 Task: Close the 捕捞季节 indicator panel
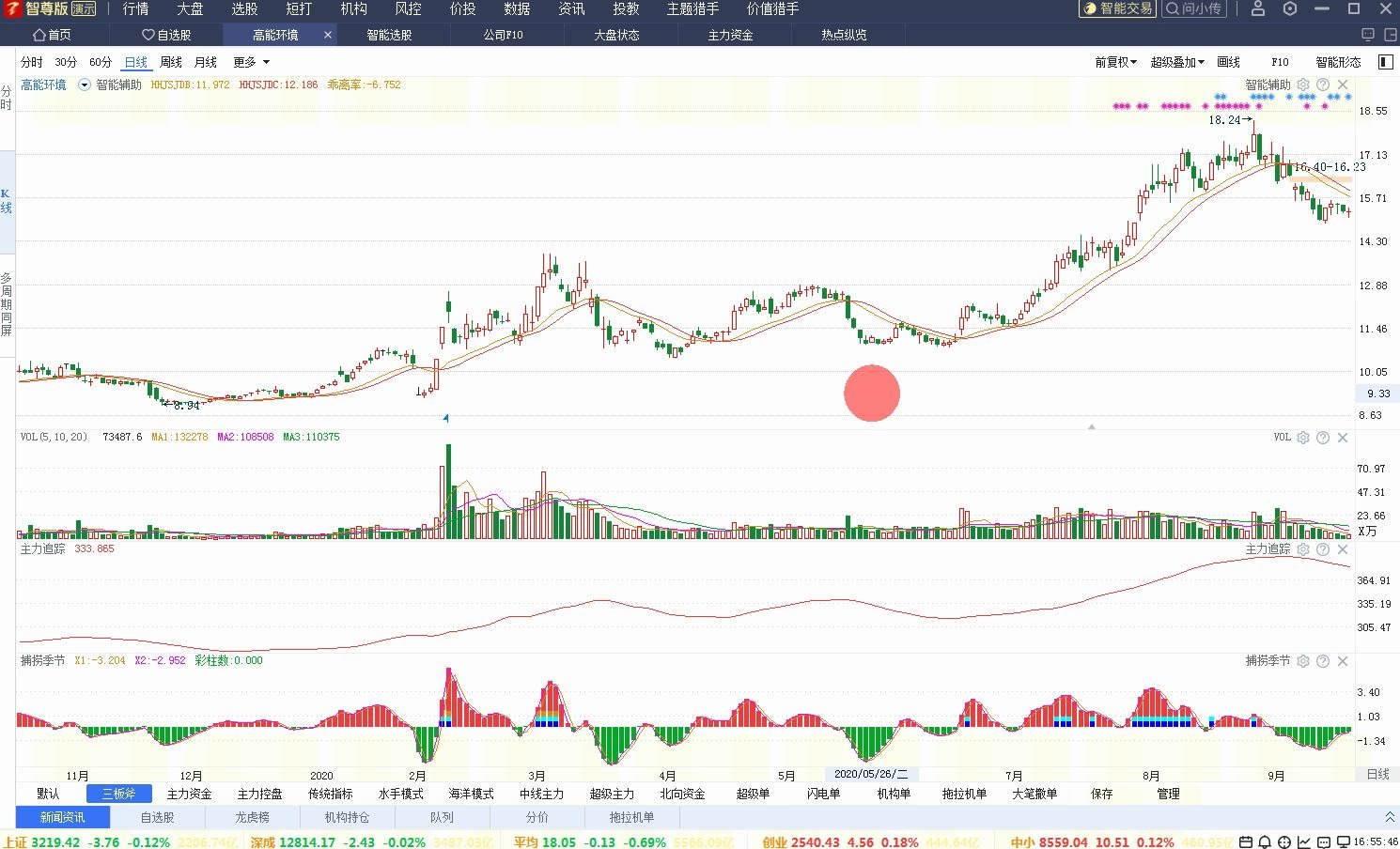pyautogui.click(x=1343, y=661)
